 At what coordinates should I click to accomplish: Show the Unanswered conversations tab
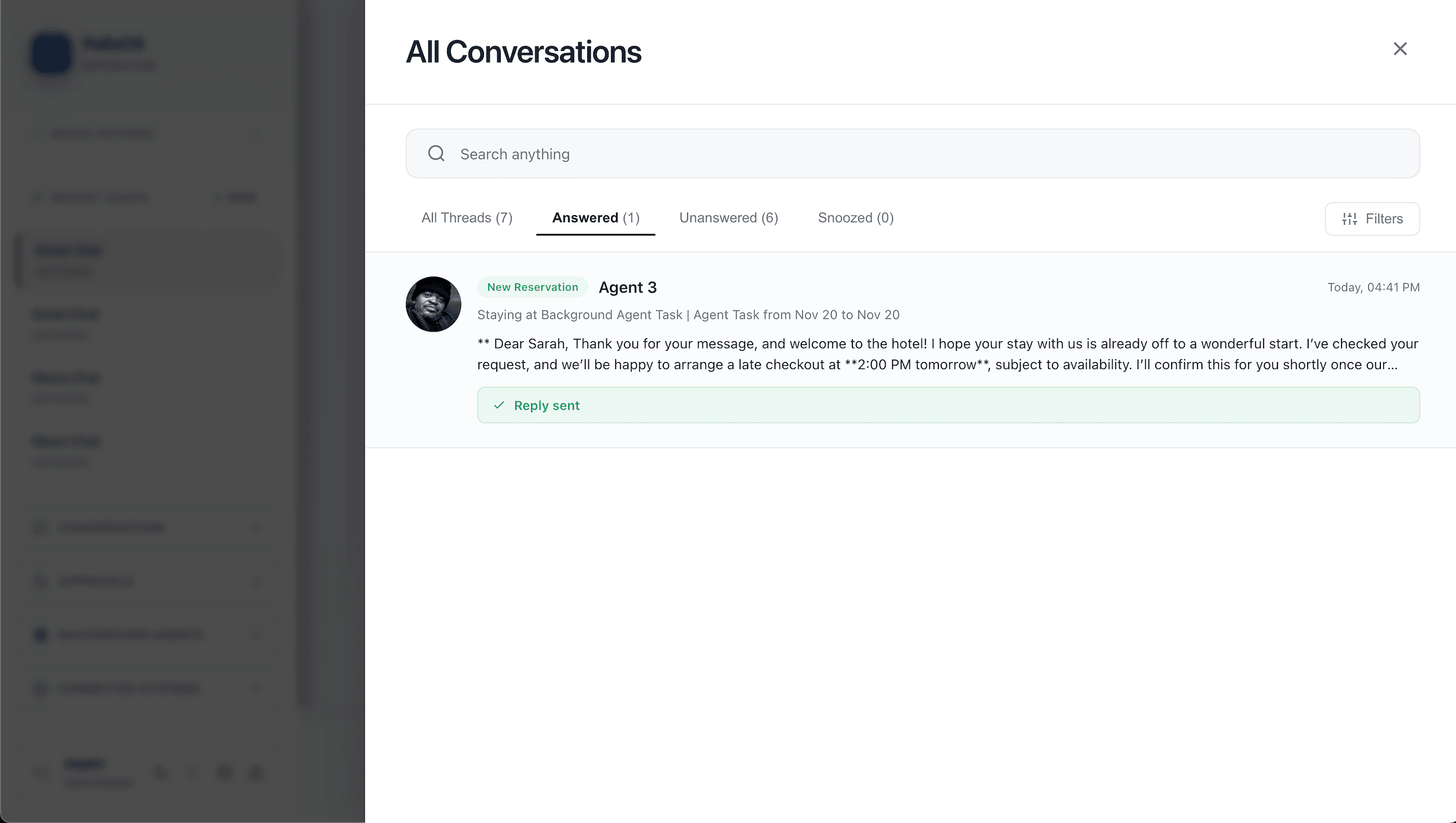click(x=729, y=217)
